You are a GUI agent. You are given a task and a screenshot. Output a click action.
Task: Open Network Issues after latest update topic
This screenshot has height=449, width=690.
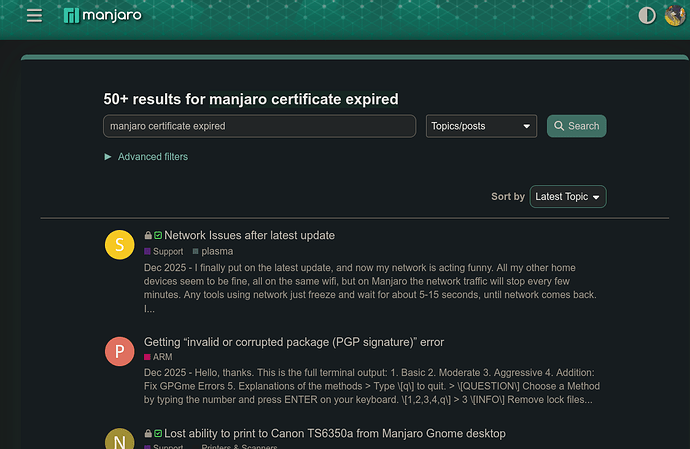249,236
